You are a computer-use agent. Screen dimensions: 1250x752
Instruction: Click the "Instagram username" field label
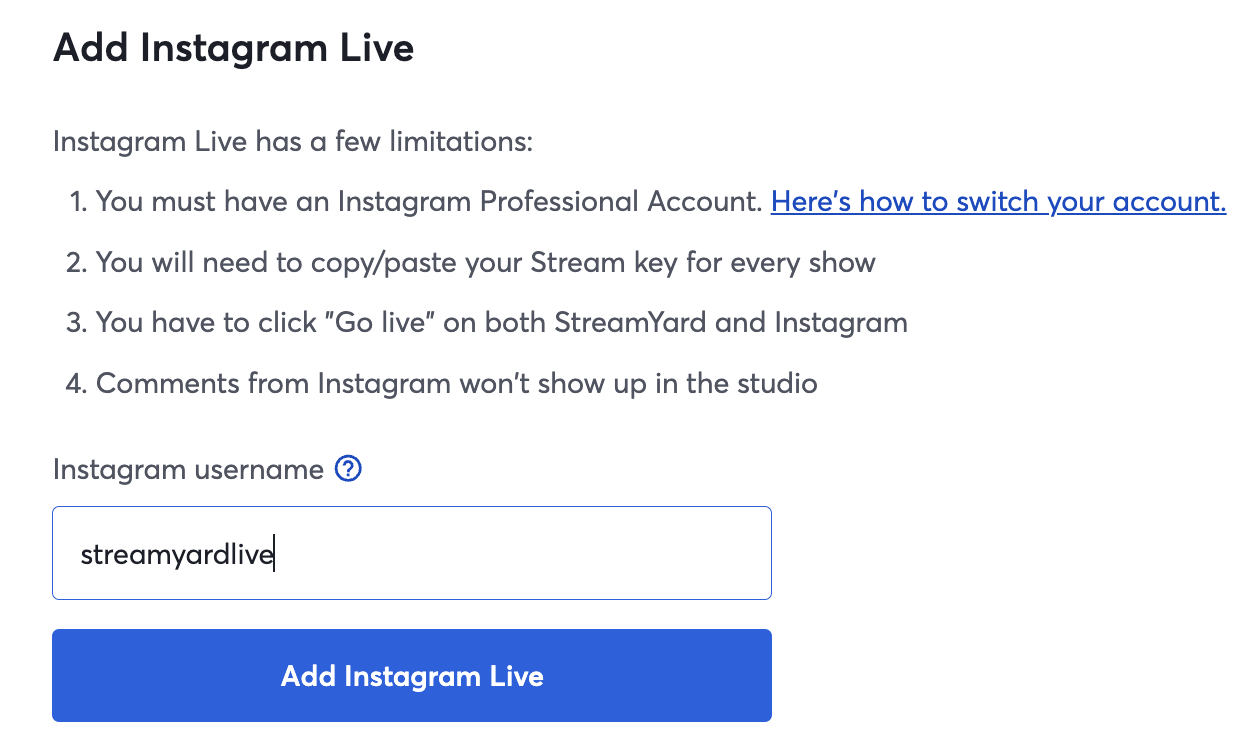[188, 469]
